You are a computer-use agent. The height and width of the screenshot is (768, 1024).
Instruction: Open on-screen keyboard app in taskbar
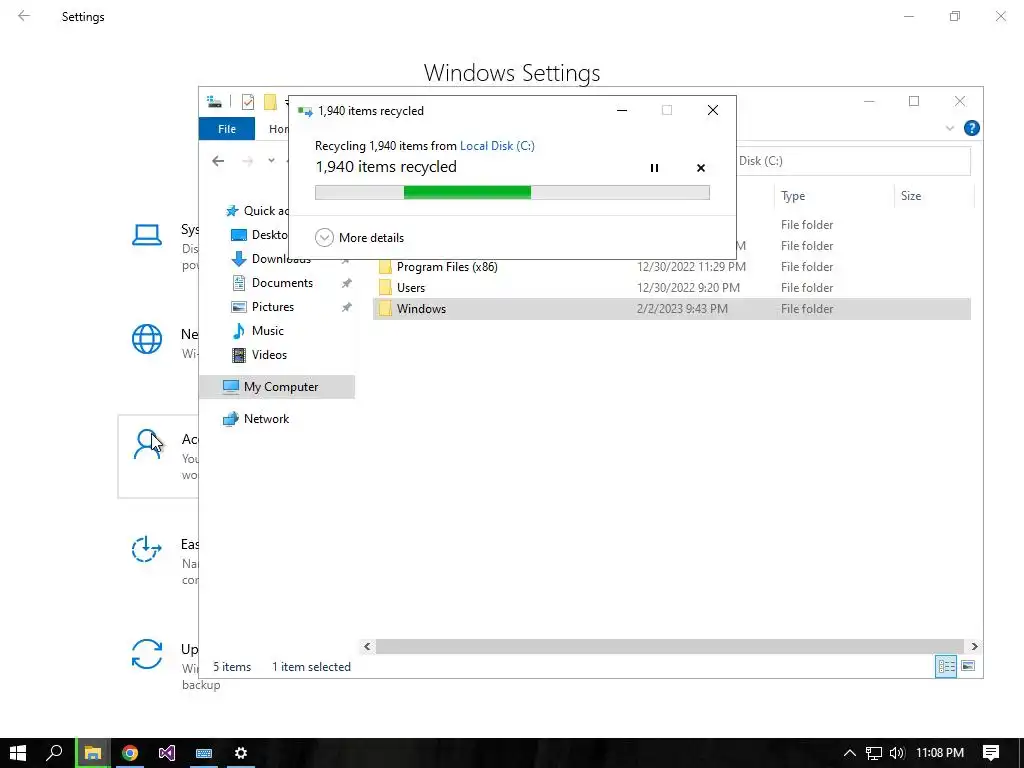204,753
